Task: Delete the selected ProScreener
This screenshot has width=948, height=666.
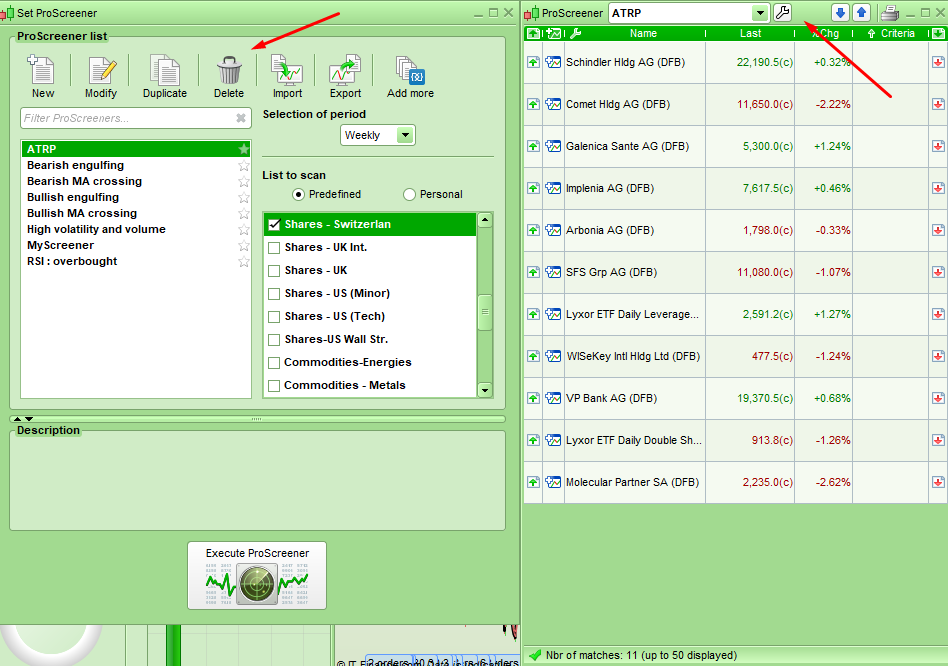Action: (229, 77)
